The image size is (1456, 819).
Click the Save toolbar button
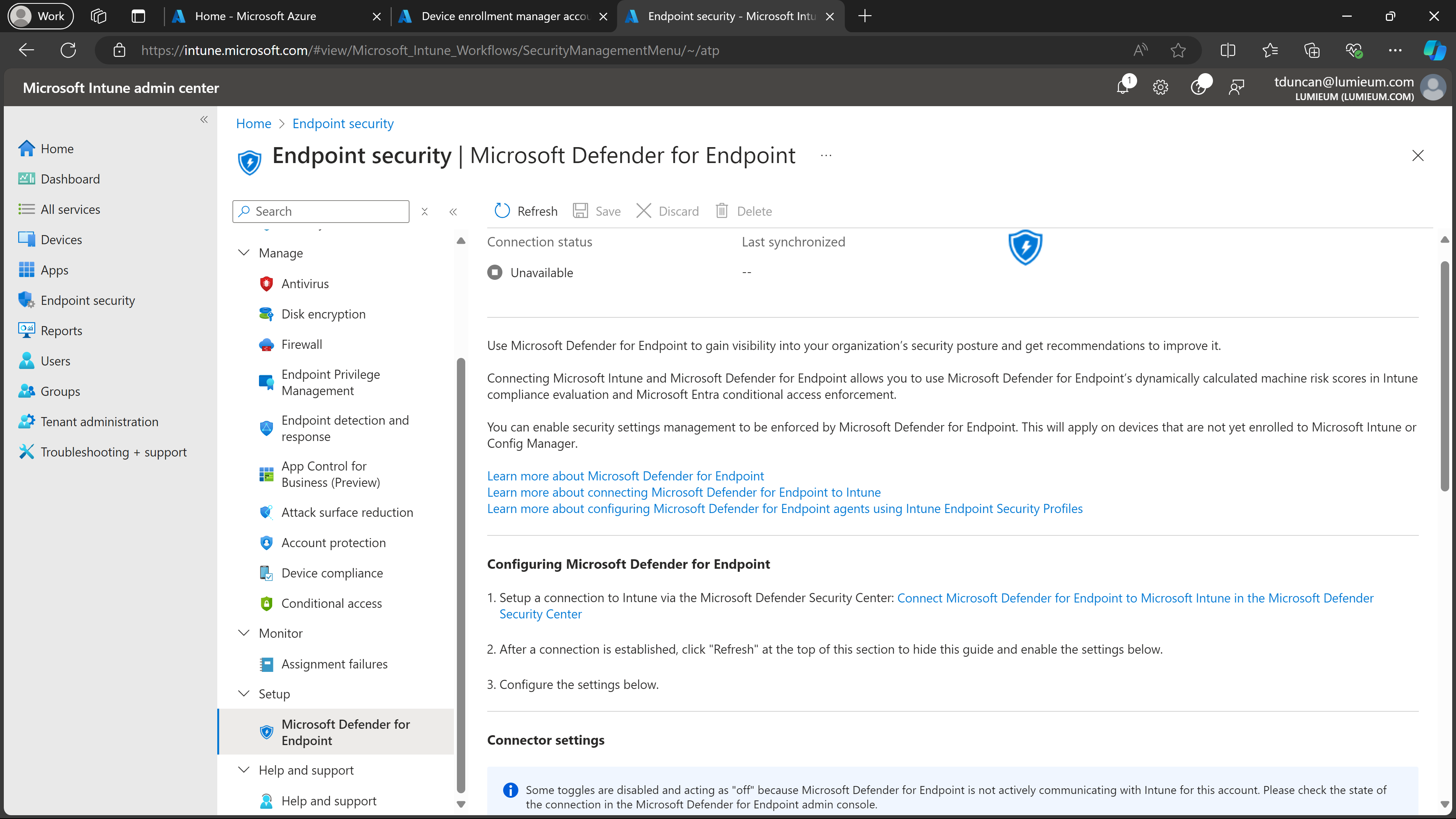click(x=597, y=211)
